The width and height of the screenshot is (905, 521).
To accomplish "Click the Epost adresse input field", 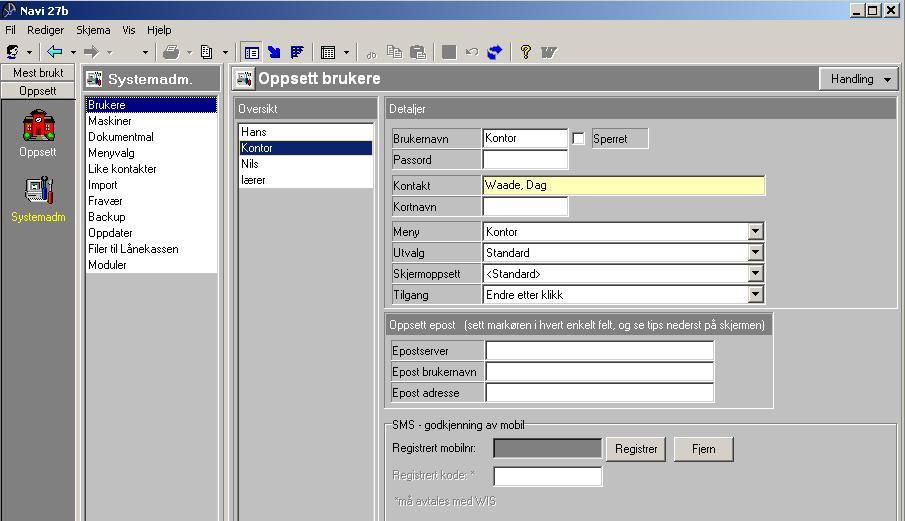I will tap(600, 393).
